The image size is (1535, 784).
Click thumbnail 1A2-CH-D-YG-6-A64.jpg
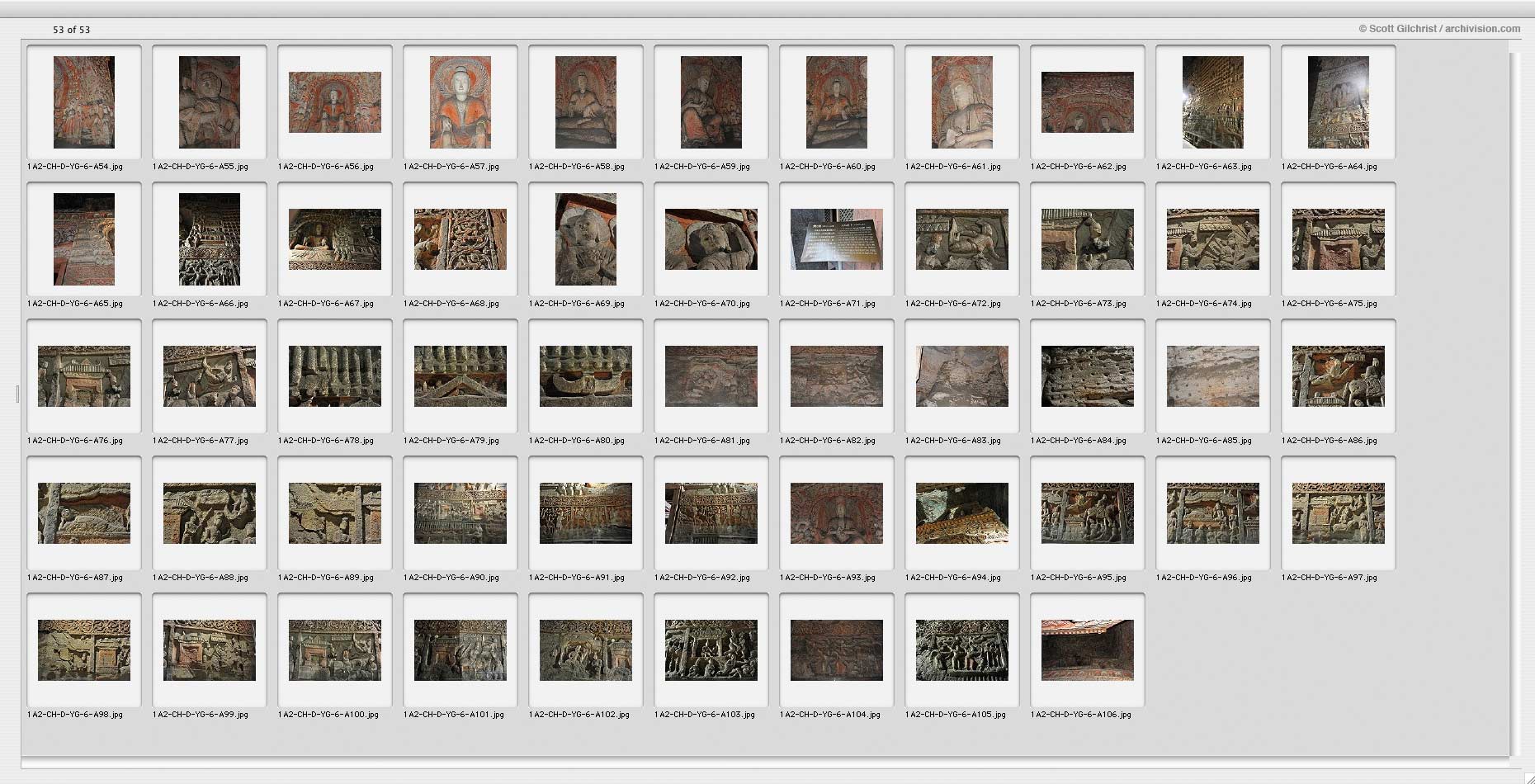pos(1339,102)
